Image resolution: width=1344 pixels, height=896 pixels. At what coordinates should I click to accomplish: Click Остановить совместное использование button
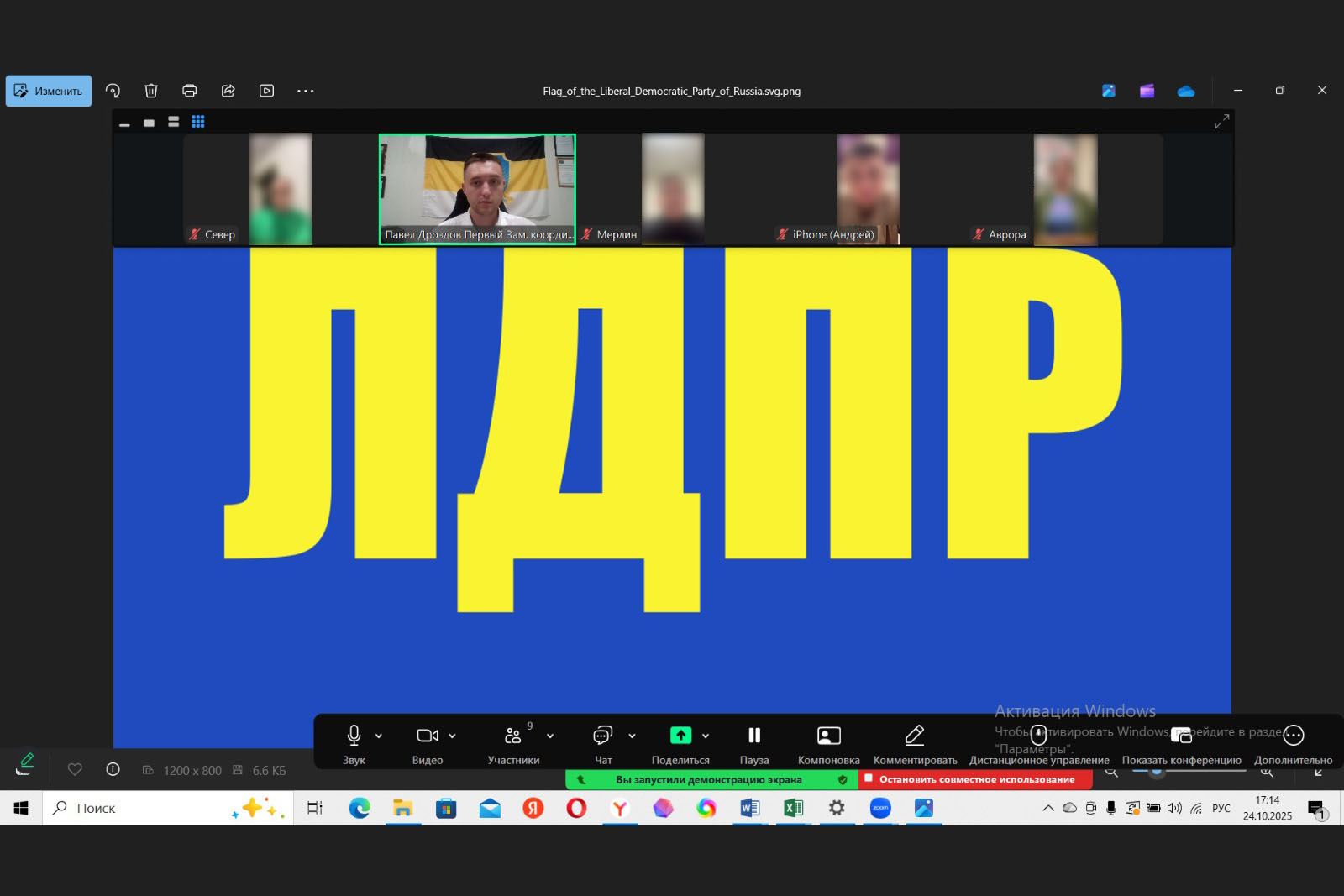[975, 779]
